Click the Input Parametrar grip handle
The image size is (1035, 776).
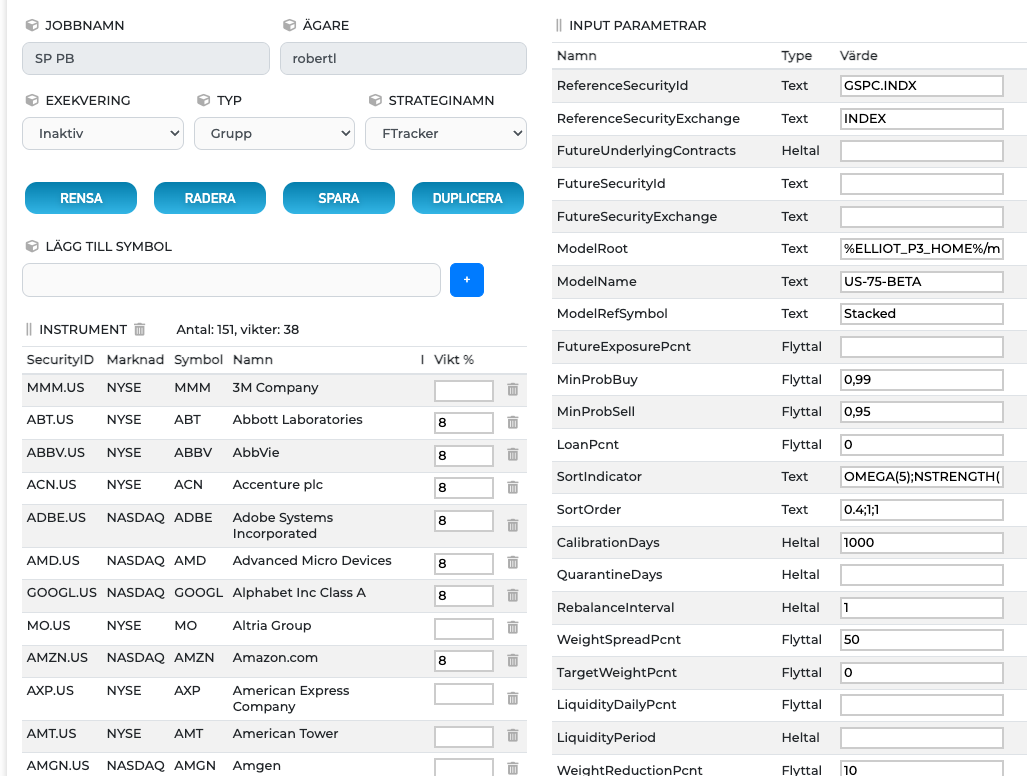click(x=559, y=25)
